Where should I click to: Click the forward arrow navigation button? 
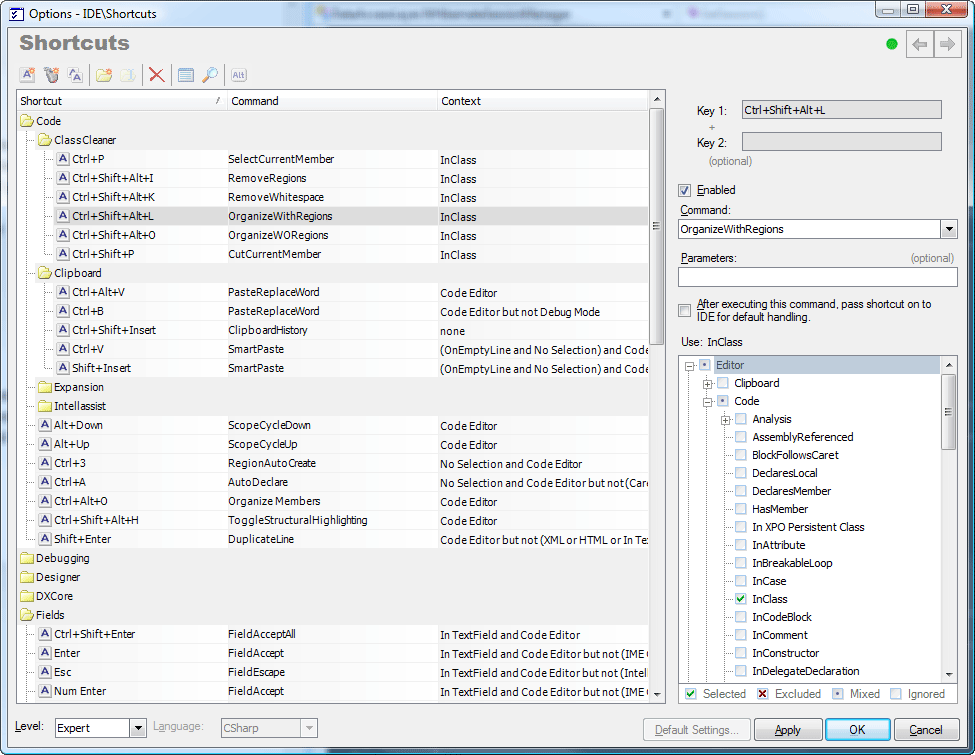tap(947, 45)
